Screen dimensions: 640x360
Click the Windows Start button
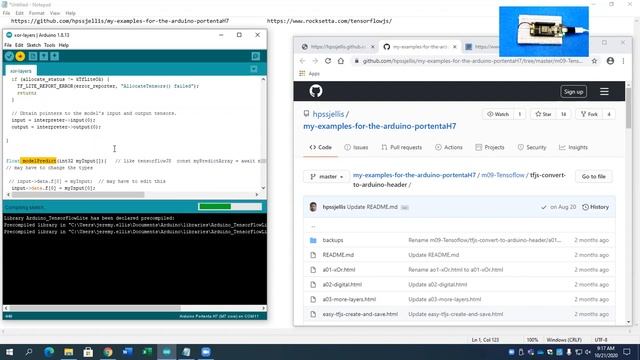tap(9, 352)
